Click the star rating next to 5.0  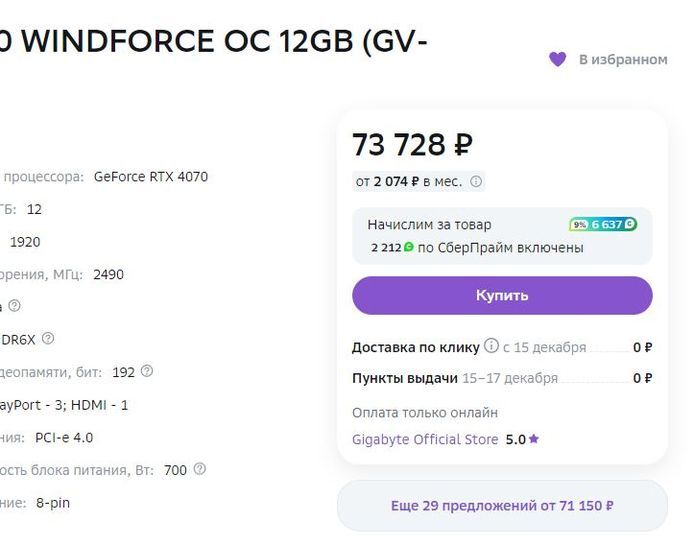(534, 440)
